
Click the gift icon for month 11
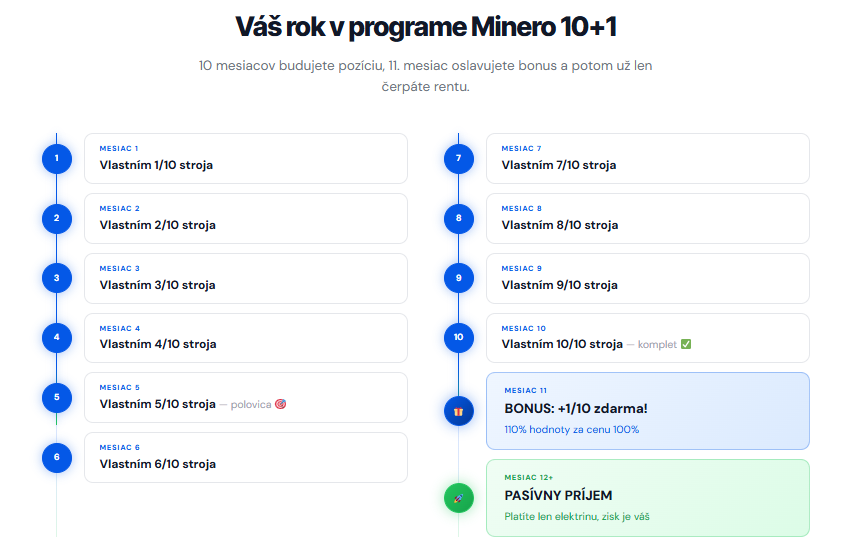(x=458, y=411)
